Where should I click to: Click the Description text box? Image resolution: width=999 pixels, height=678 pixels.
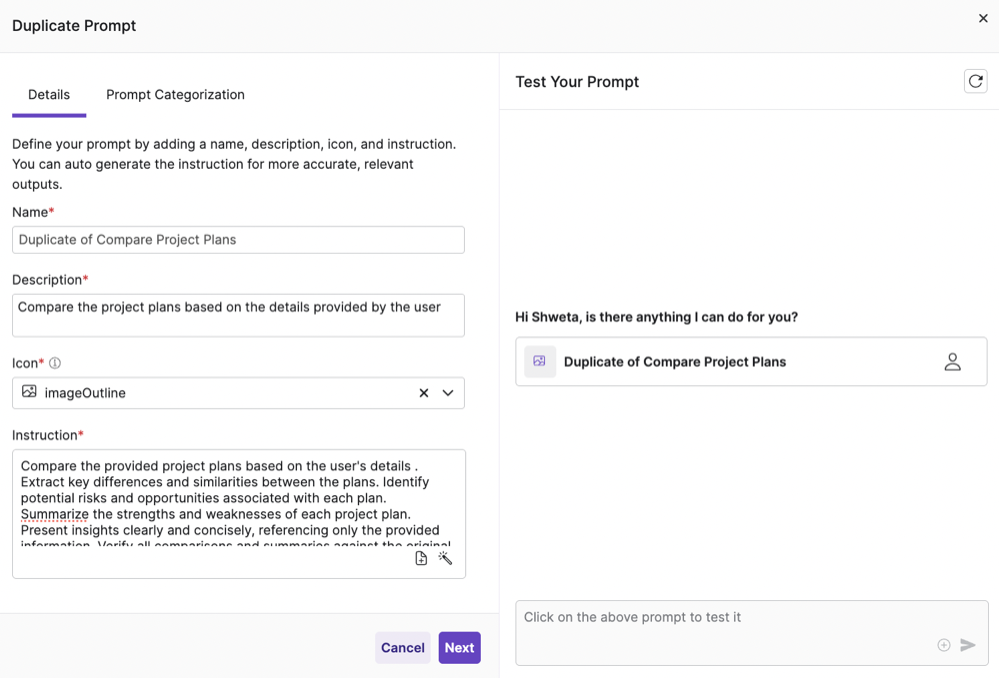(238, 312)
